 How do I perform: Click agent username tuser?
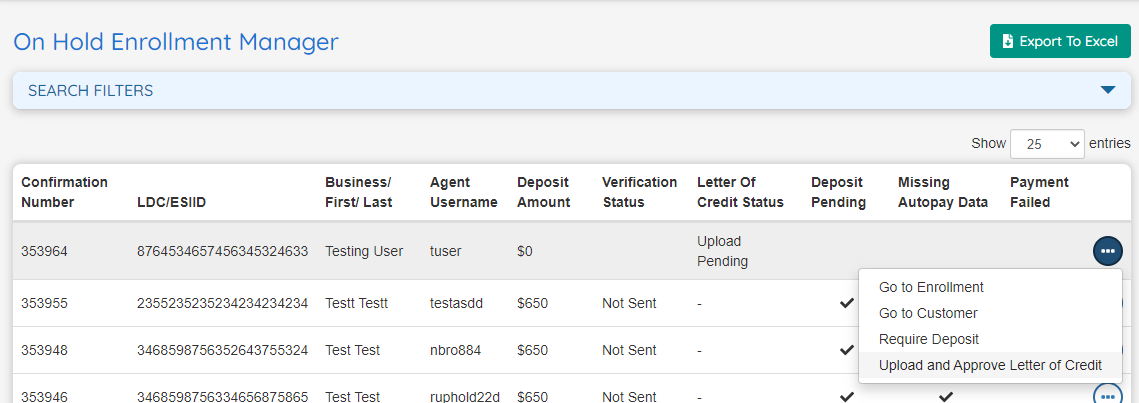coord(445,251)
